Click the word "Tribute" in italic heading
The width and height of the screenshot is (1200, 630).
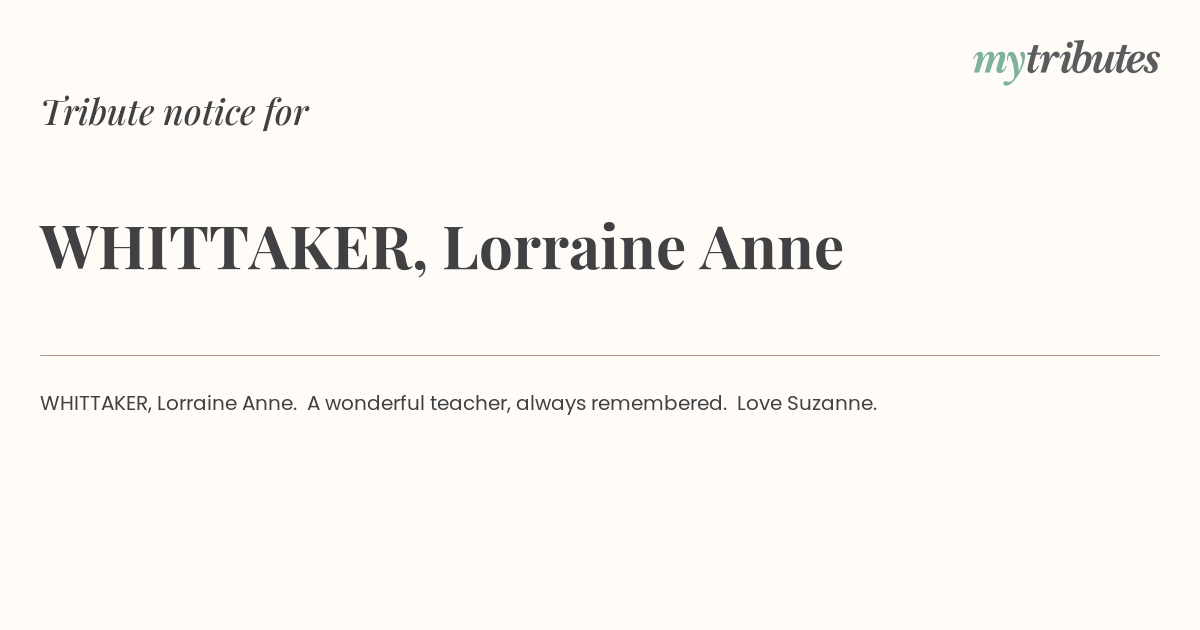point(97,112)
